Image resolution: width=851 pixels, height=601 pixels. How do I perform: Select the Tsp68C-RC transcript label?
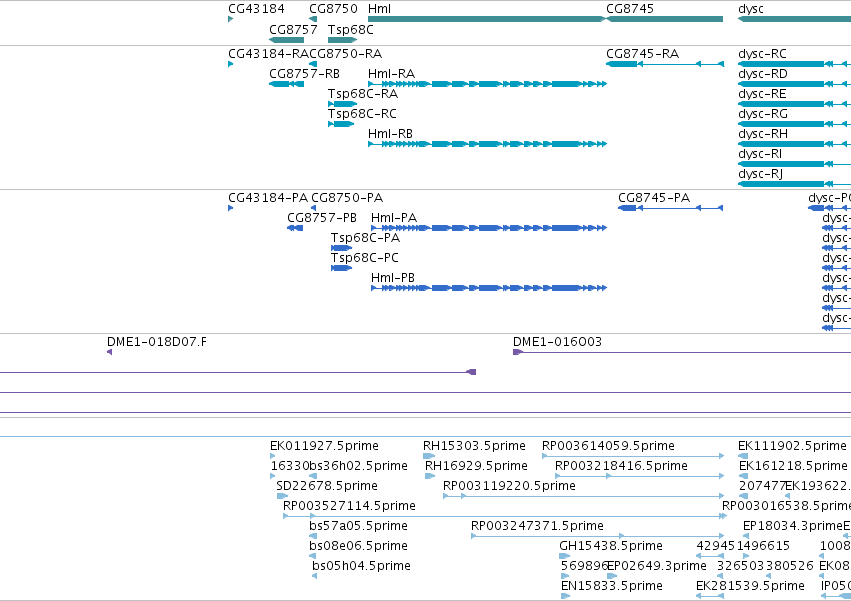click(362, 114)
